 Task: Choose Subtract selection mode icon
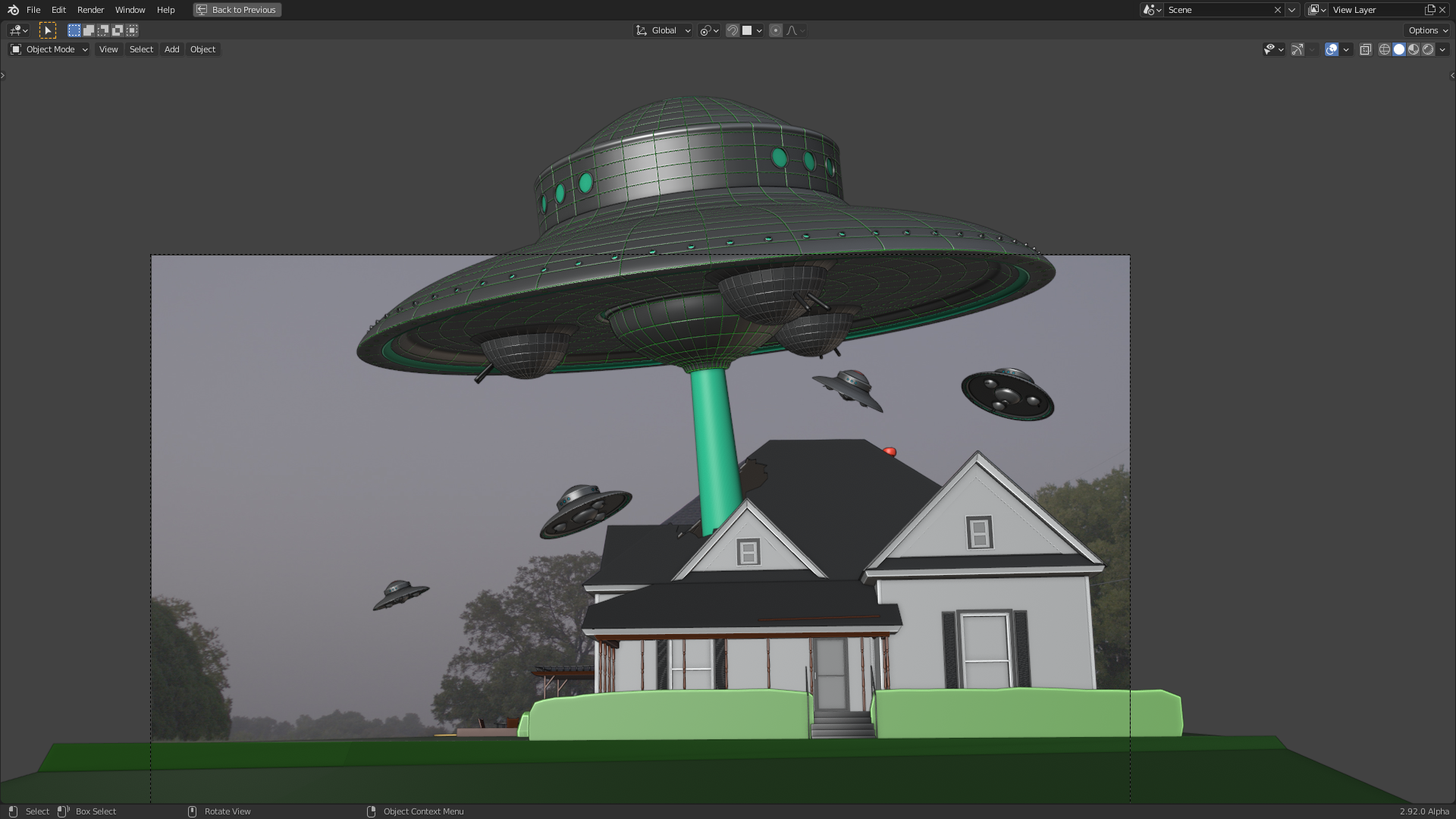(103, 30)
